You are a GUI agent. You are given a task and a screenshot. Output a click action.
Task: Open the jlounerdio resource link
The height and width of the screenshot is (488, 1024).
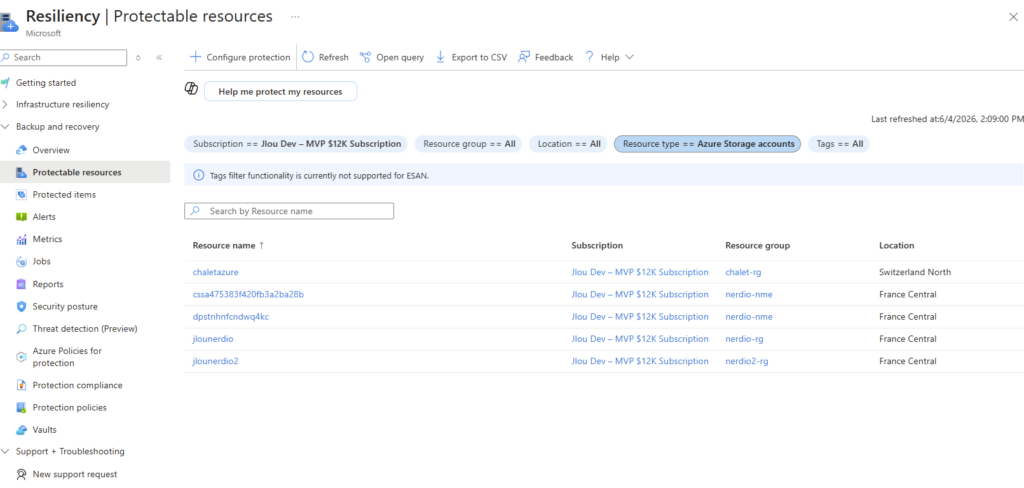tap(213, 339)
